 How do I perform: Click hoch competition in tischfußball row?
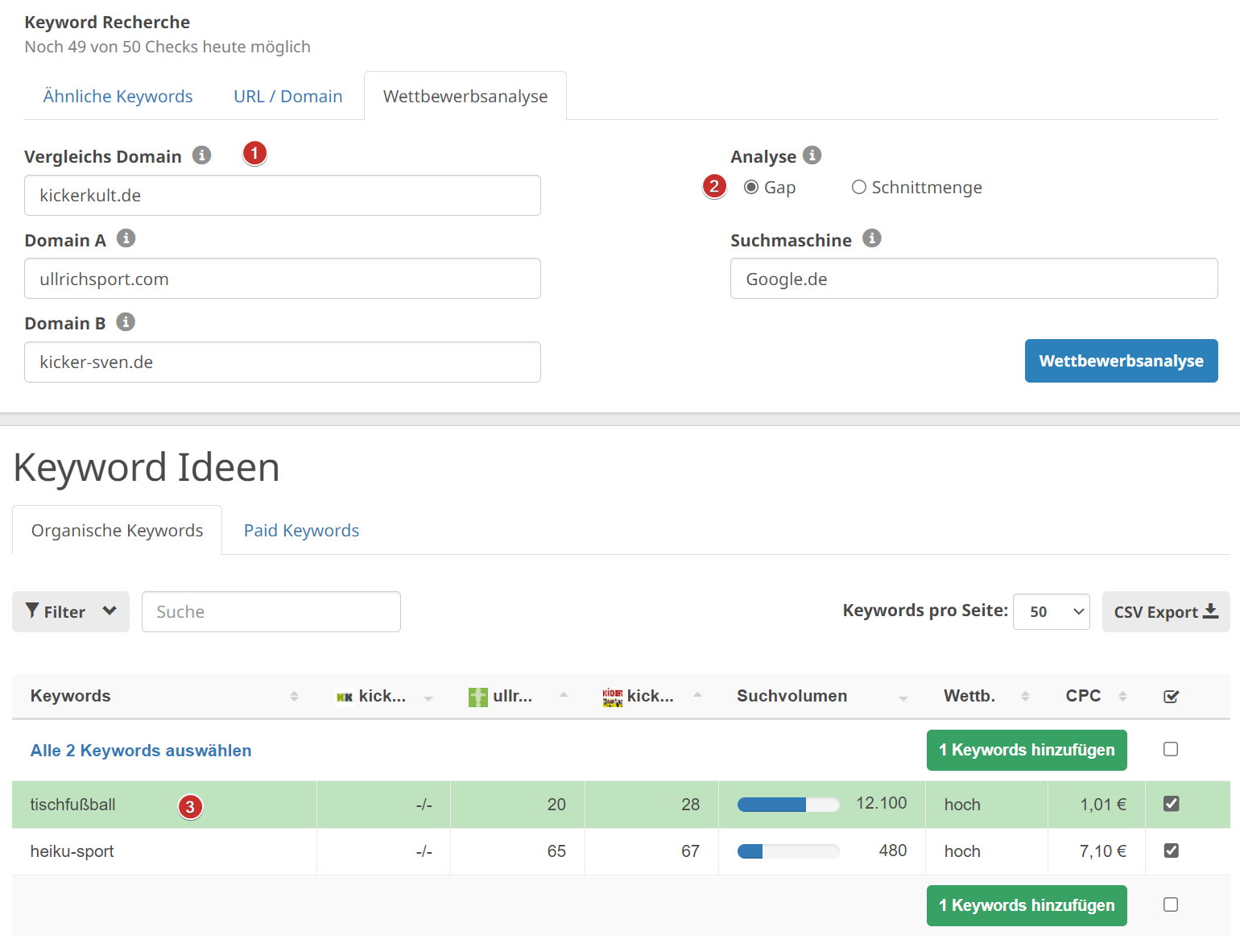(962, 804)
